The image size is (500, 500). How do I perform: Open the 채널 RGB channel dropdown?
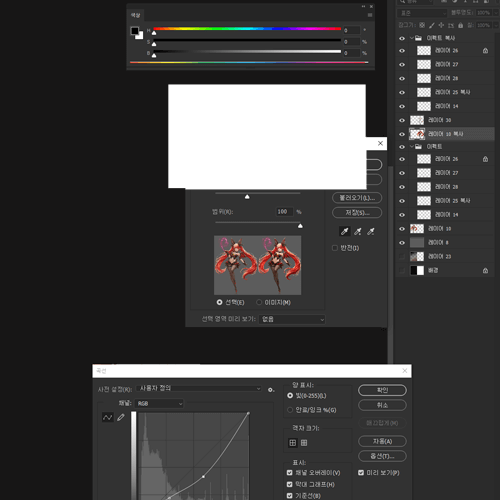pyautogui.click(x=159, y=403)
